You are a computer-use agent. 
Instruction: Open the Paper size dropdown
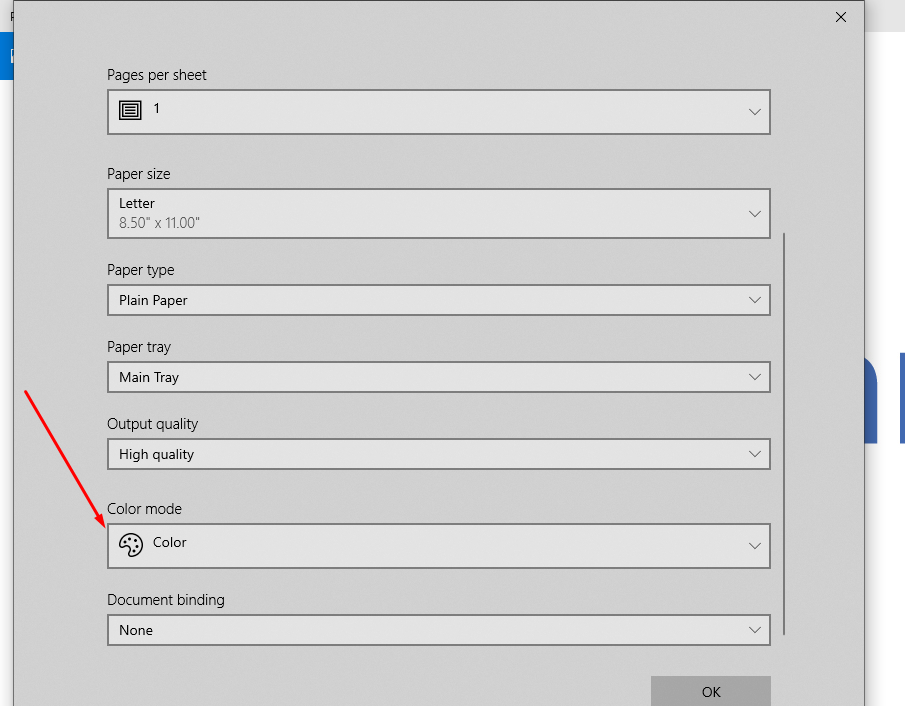438,212
